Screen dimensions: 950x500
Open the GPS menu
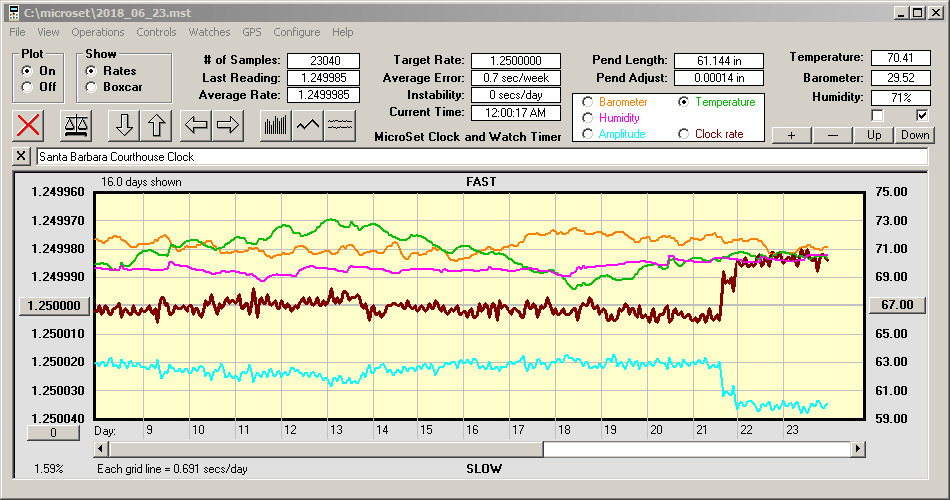(x=252, y=32)
